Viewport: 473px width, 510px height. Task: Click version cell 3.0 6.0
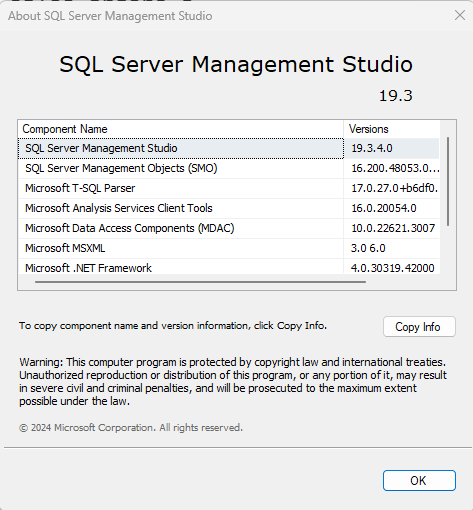[392, 248]
